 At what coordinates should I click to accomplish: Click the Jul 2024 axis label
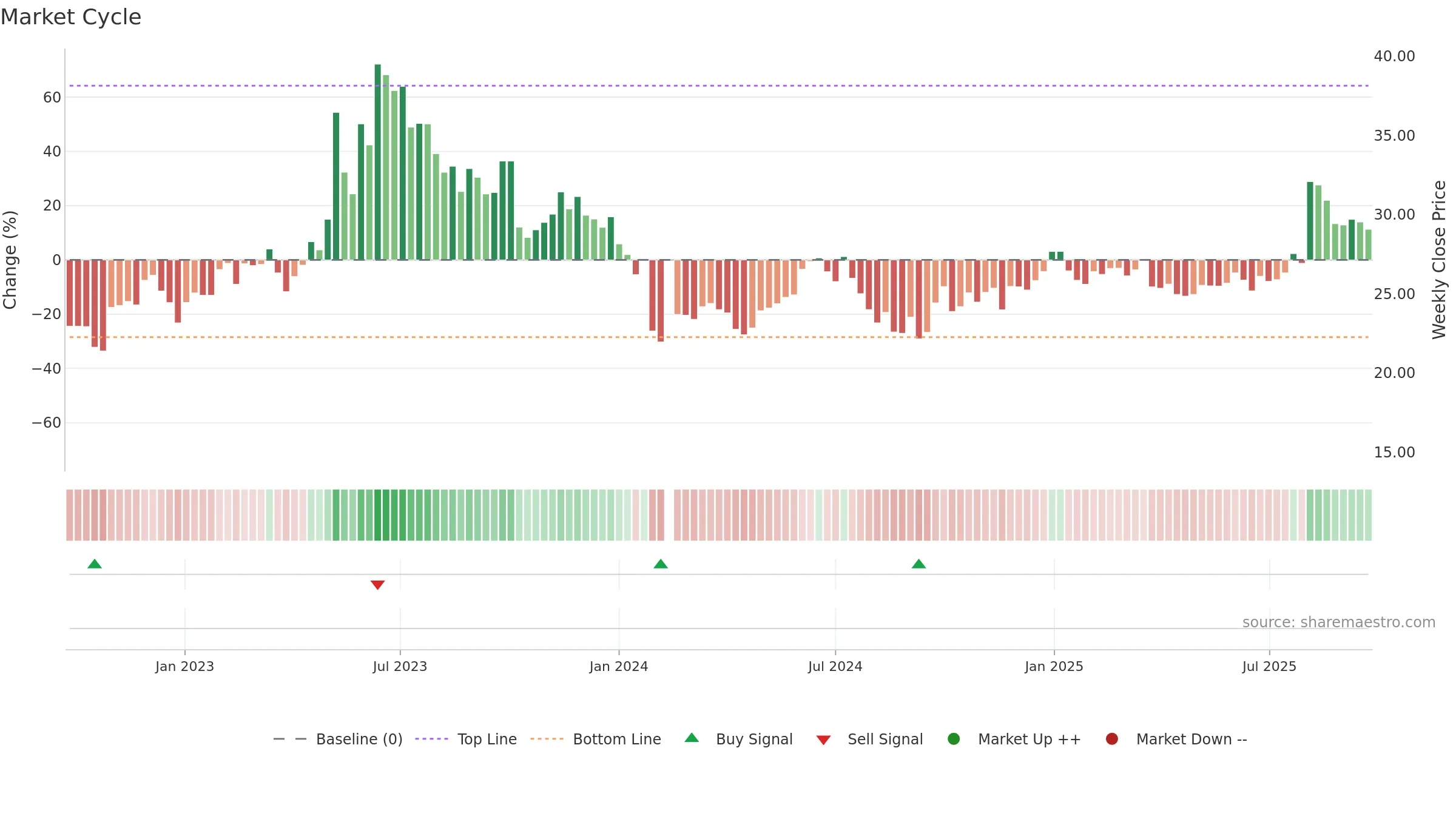click(x=835, y=666)
